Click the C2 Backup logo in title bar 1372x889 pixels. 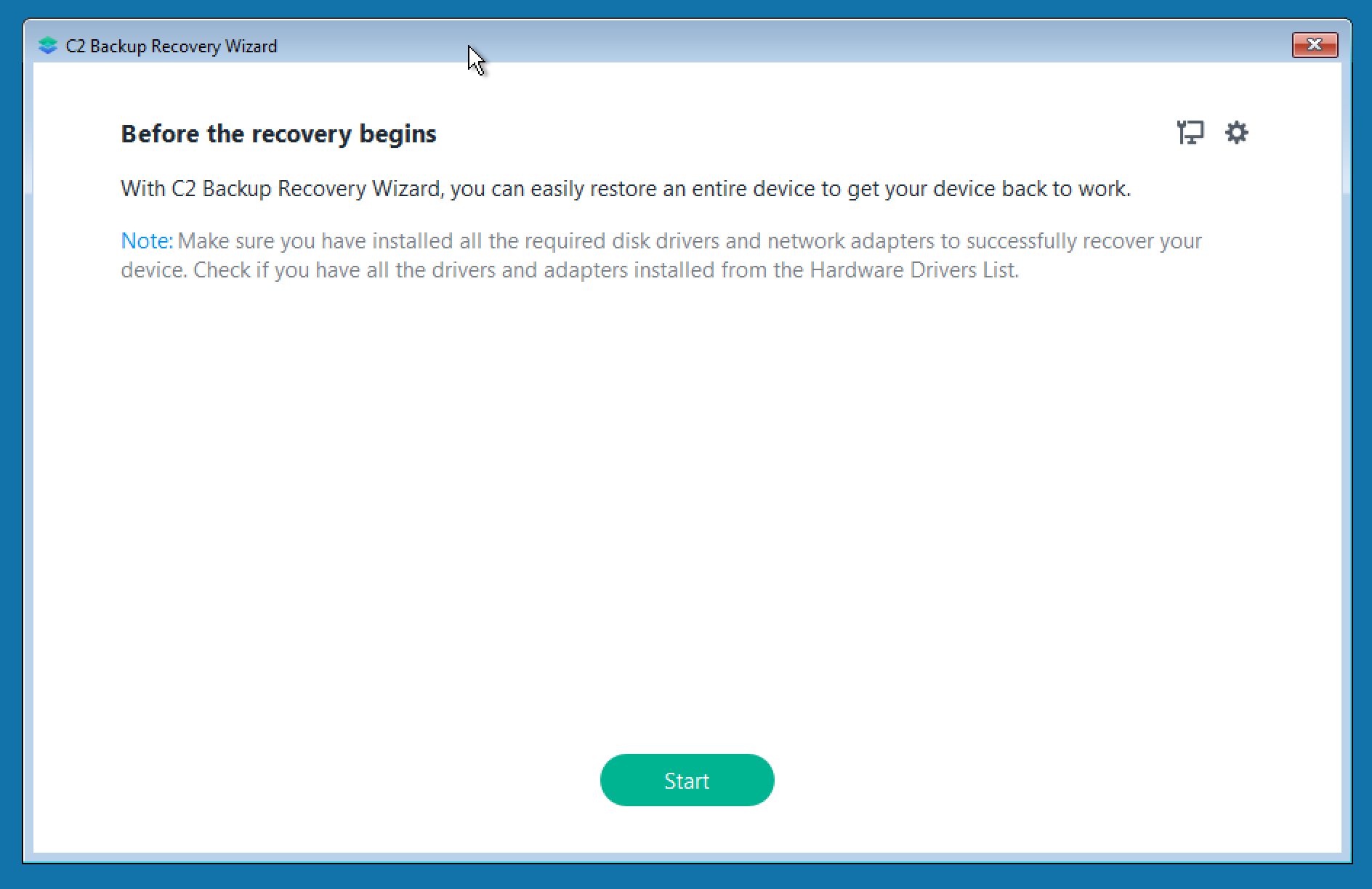click(x=48, y=46)
